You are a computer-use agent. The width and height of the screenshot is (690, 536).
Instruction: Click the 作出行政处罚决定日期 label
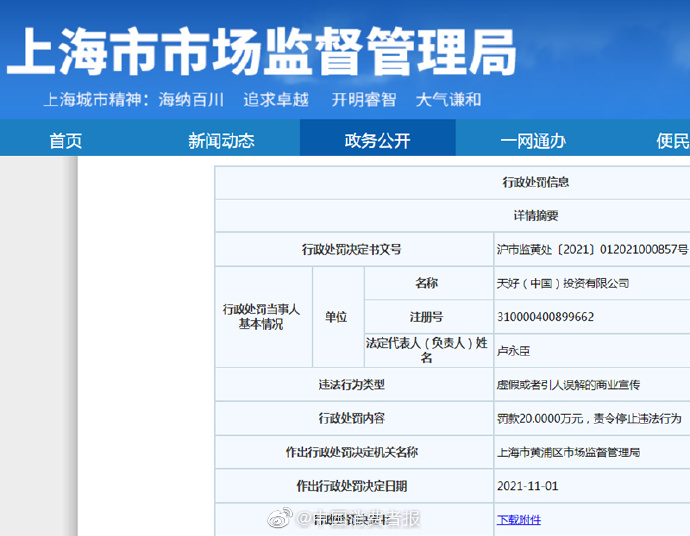352,486
